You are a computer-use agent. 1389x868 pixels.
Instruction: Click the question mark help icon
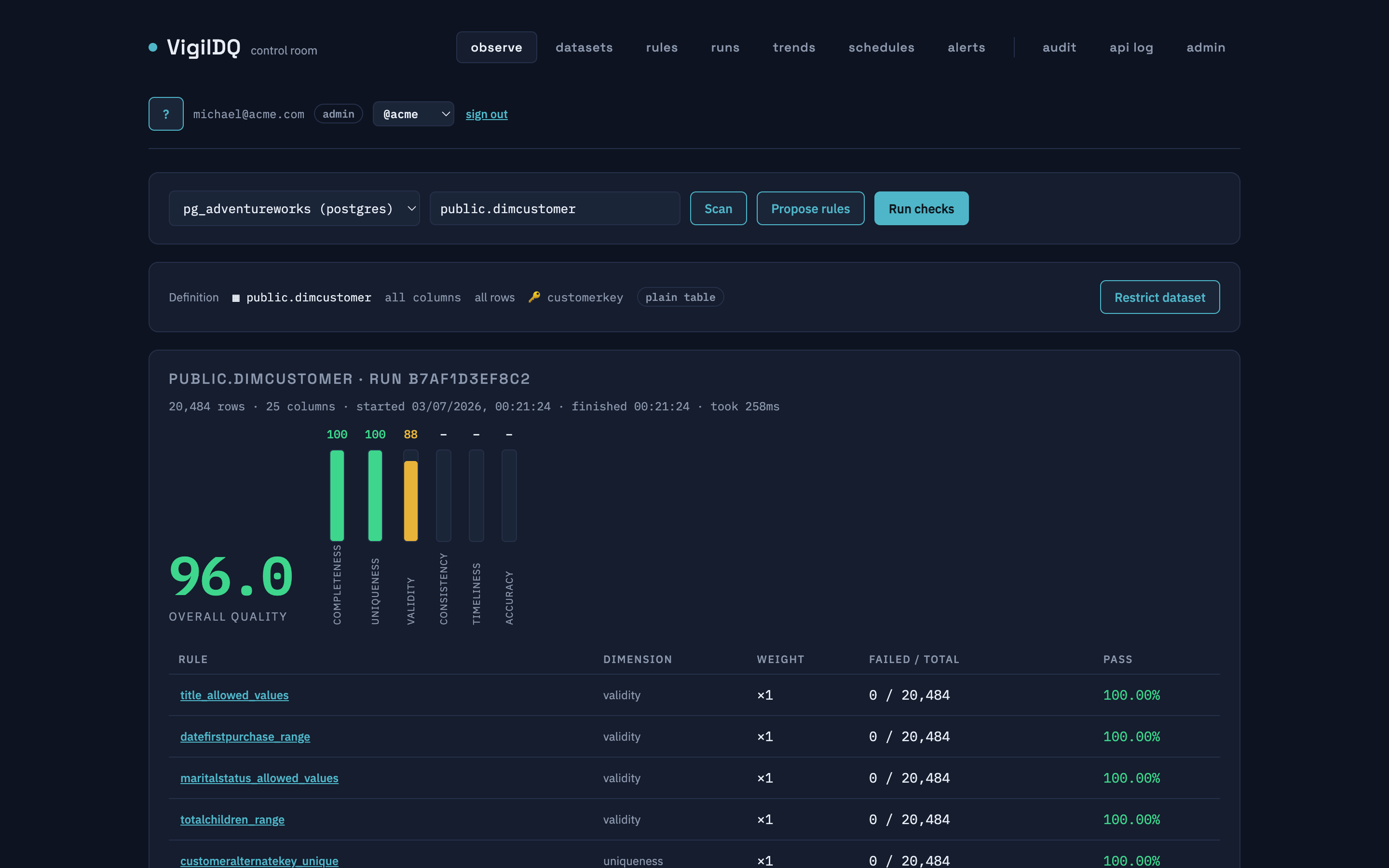pos(166,114)
